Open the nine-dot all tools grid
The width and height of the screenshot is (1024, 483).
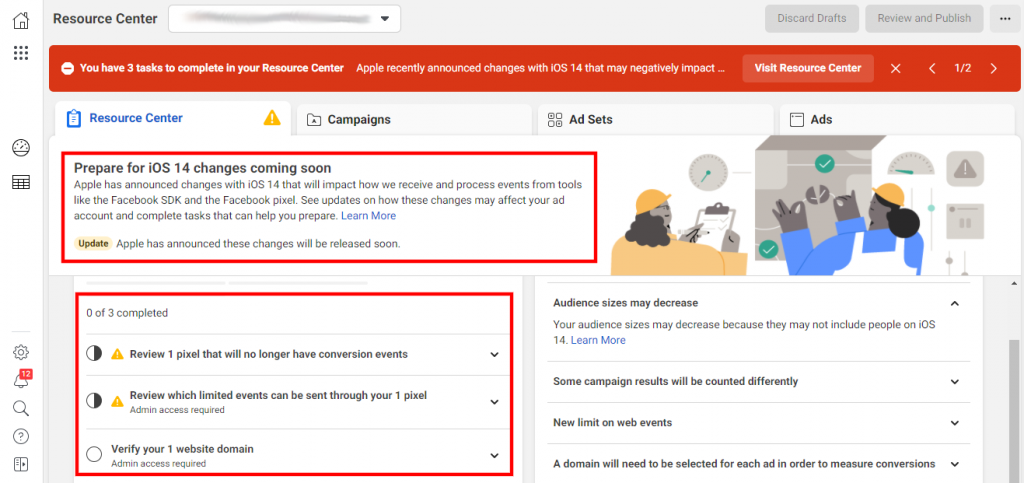(21, 53)
